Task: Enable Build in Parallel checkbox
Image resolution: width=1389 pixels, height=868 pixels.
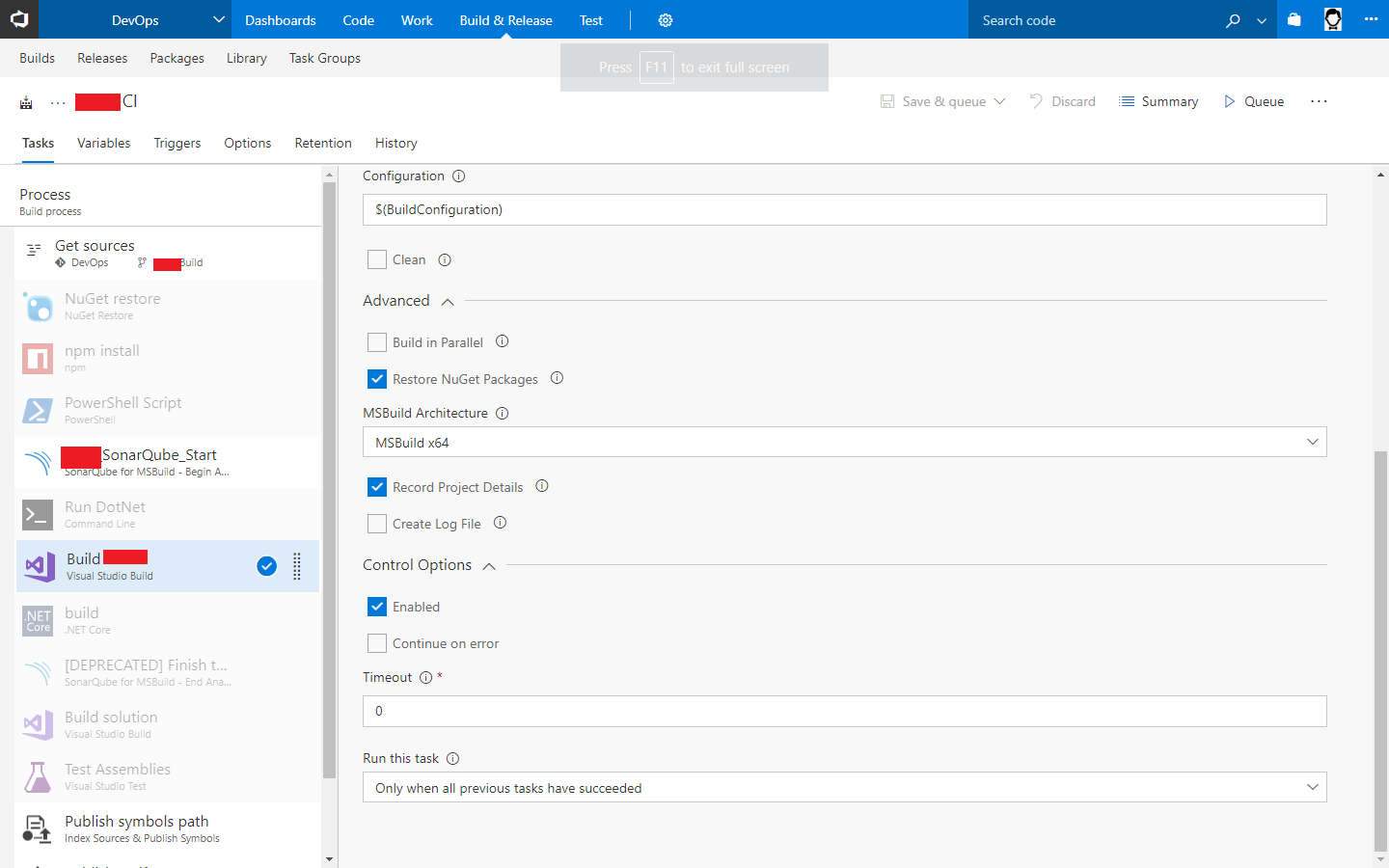Action: pos(377,342)
